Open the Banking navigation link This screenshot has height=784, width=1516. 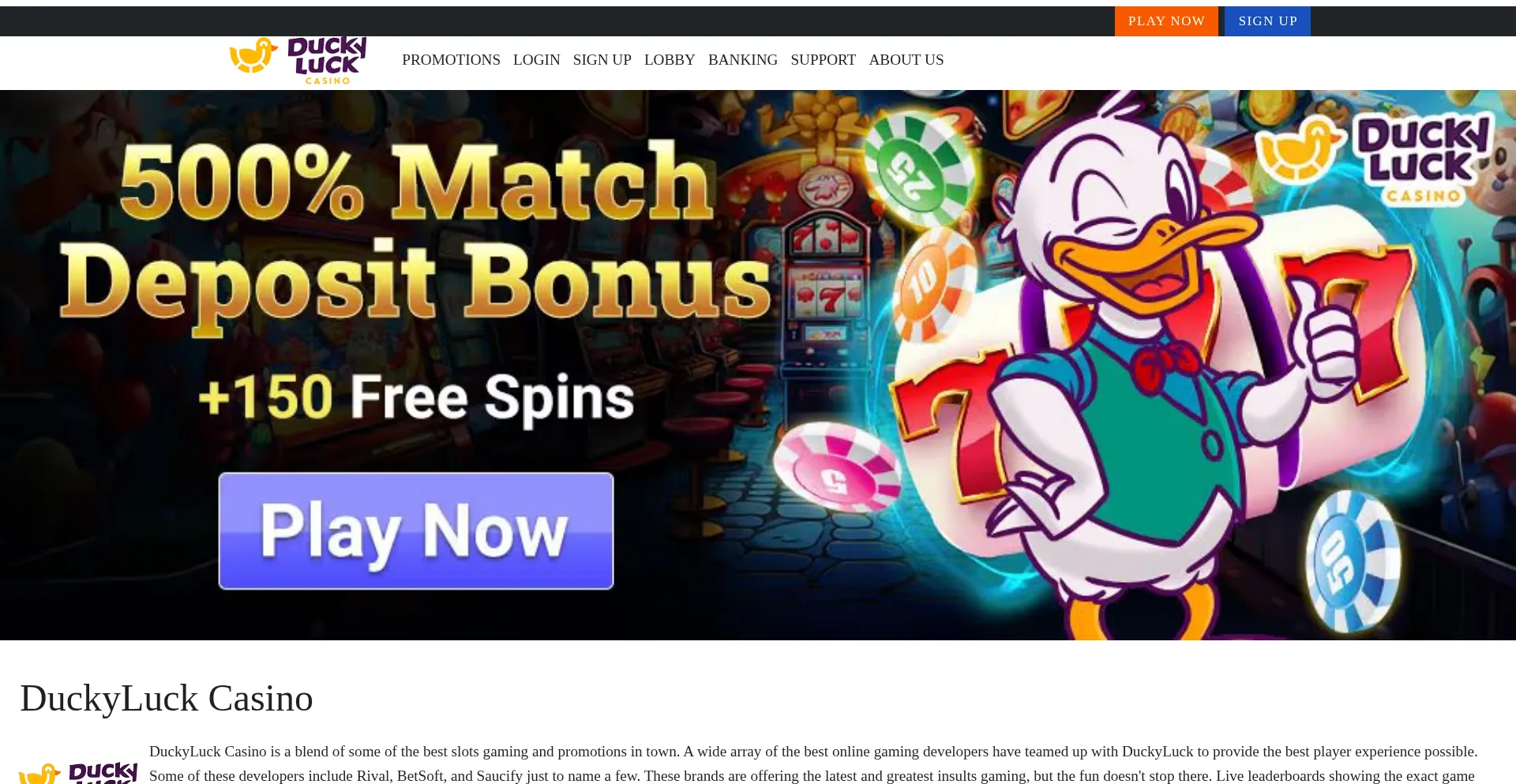click(743, 60)
